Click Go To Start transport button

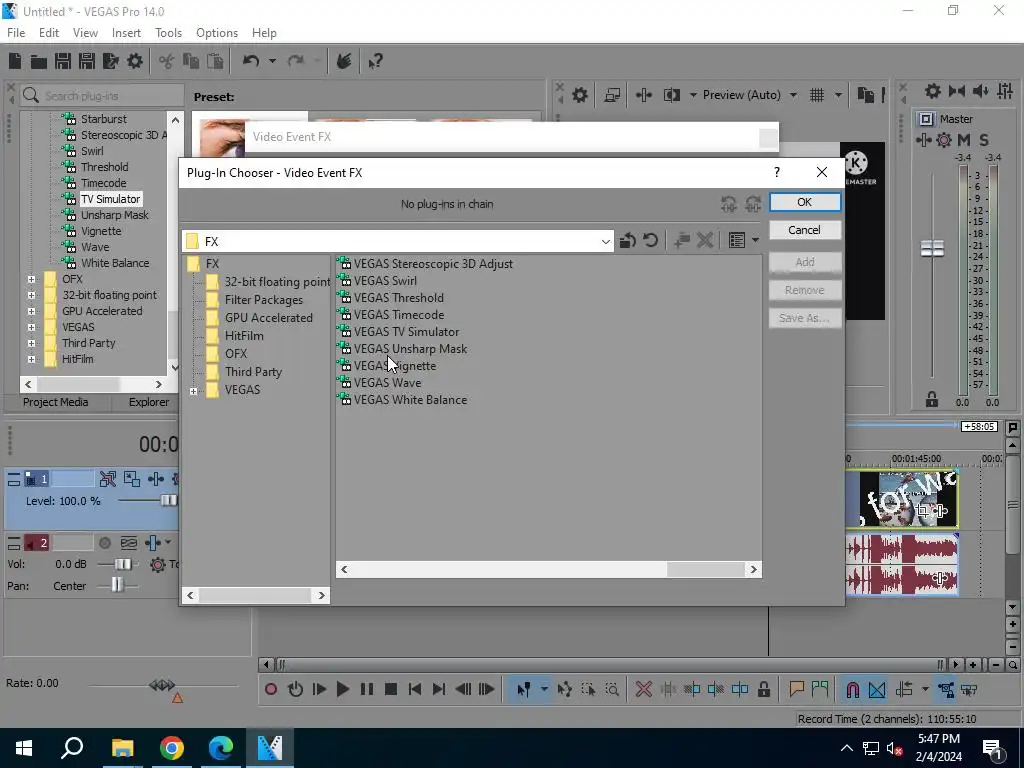click(415, 689)
